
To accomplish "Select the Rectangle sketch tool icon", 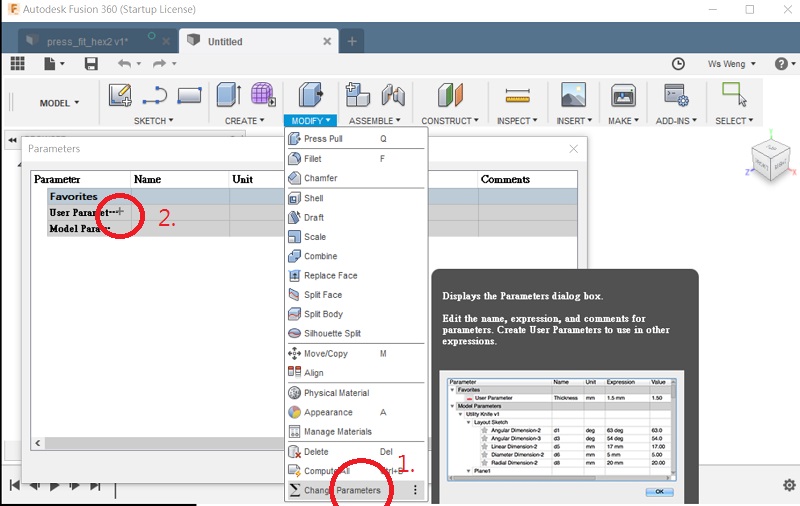I will coord(189,95).
